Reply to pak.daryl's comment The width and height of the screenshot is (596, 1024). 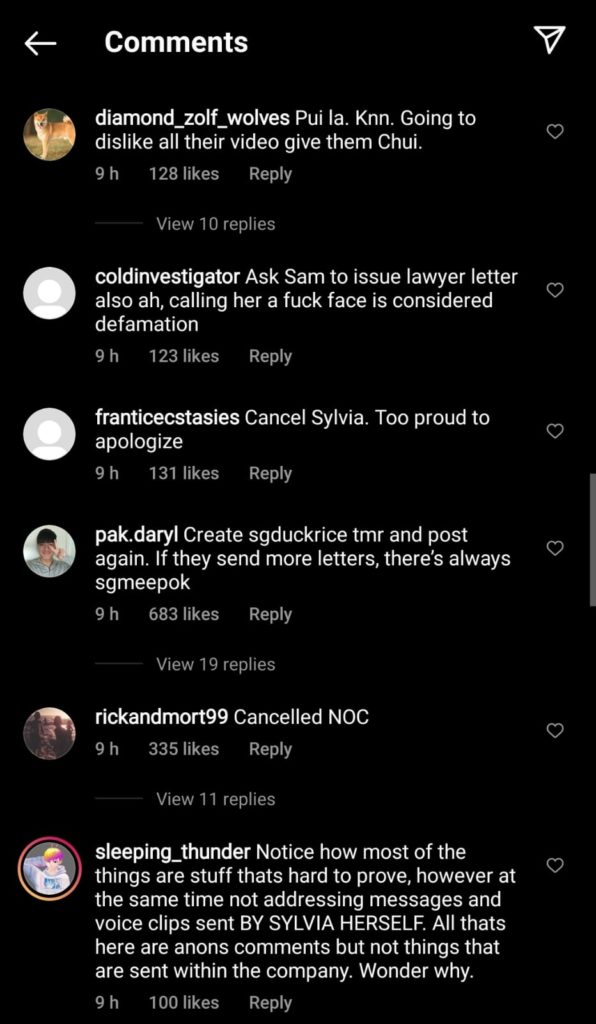pyautogui.click(x=270, y=615)
